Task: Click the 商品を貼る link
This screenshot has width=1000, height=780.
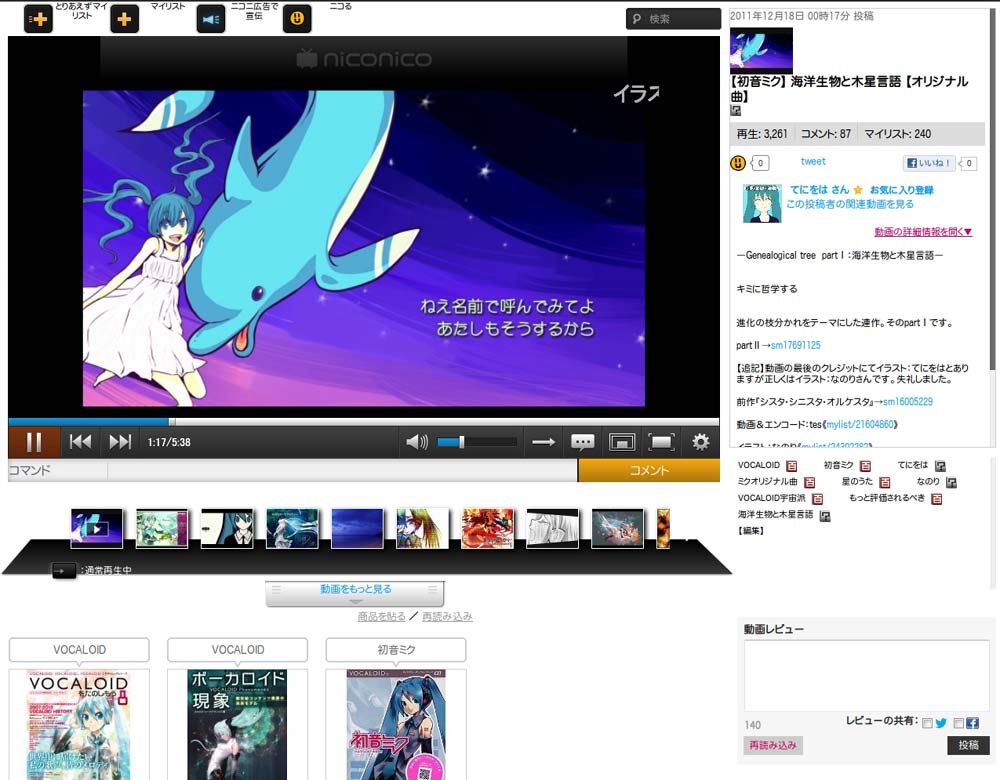Action: pyautogui.click(x=381, y=616)
